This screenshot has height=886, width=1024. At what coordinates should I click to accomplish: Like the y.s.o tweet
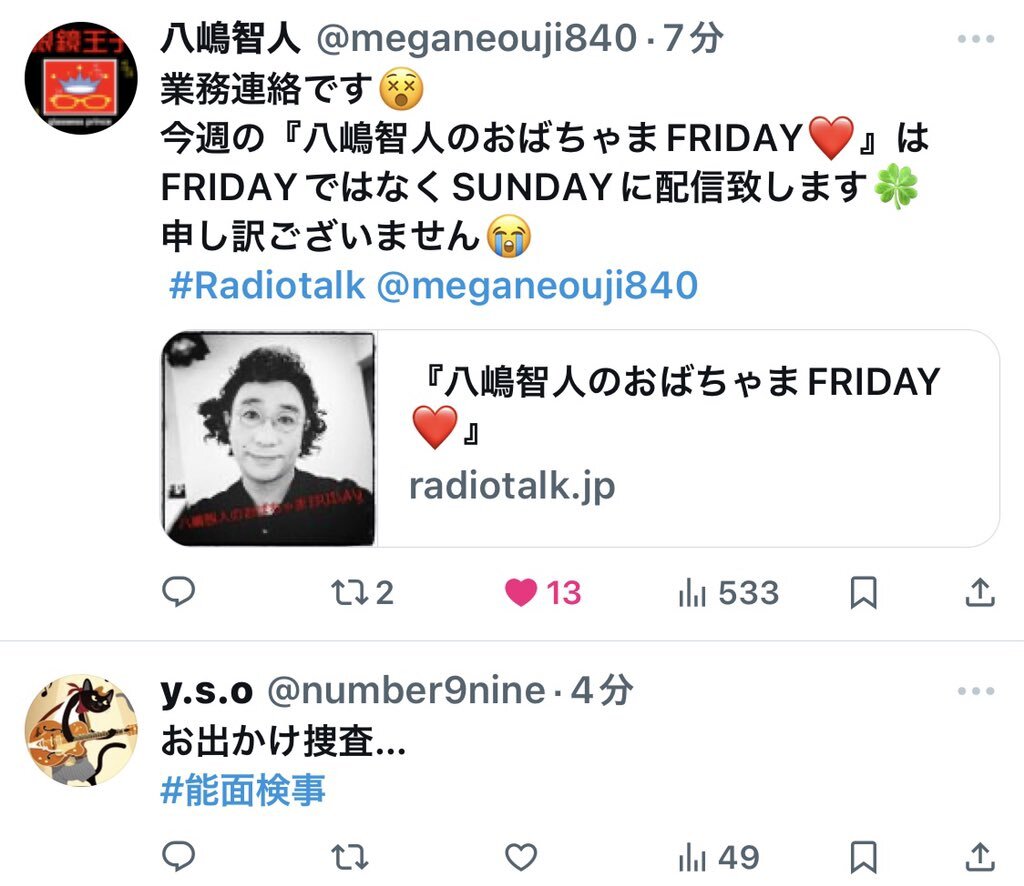[521, 857]
